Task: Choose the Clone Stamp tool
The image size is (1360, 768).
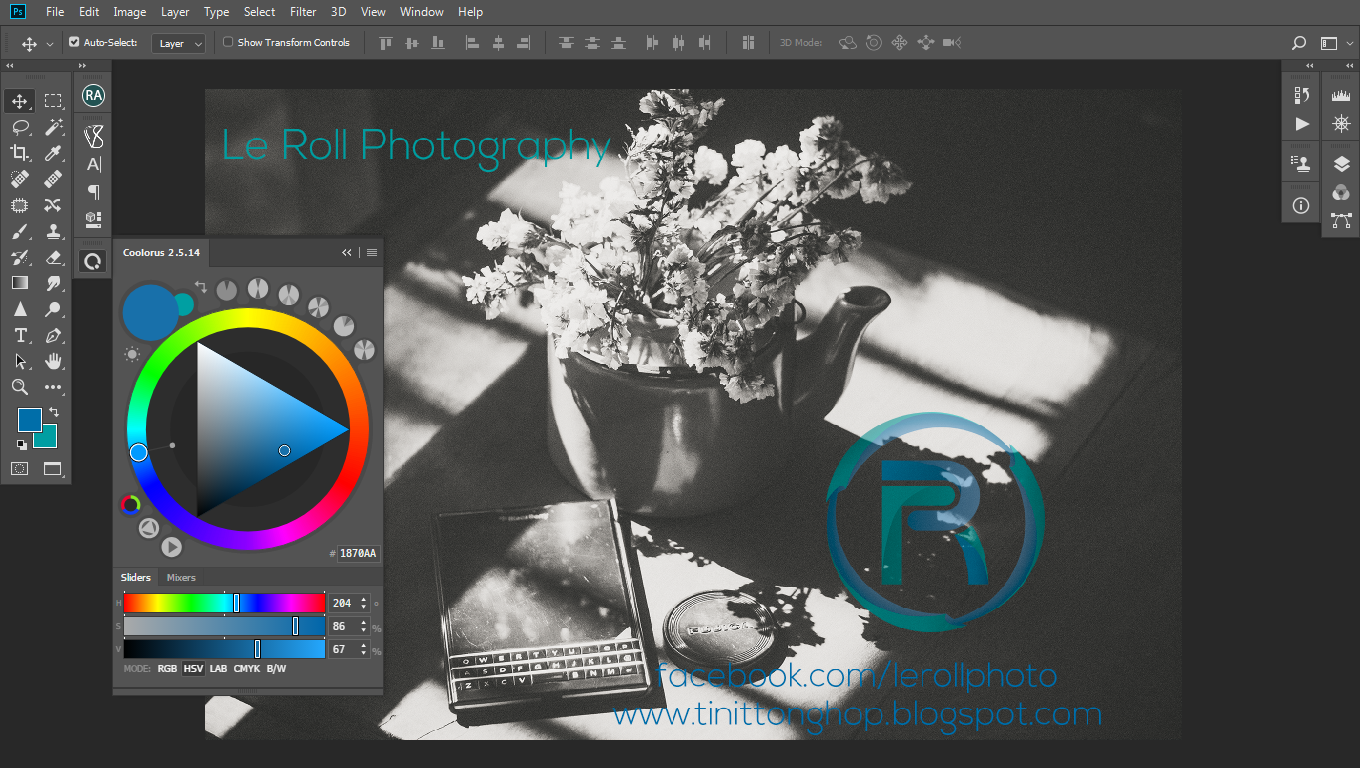Action: point(53,231)
